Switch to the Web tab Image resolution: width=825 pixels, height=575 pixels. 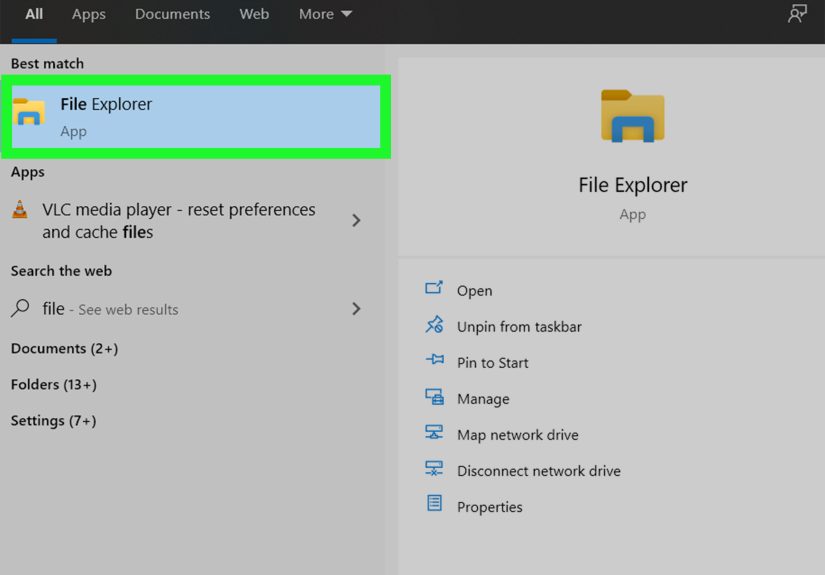point(254,14)
